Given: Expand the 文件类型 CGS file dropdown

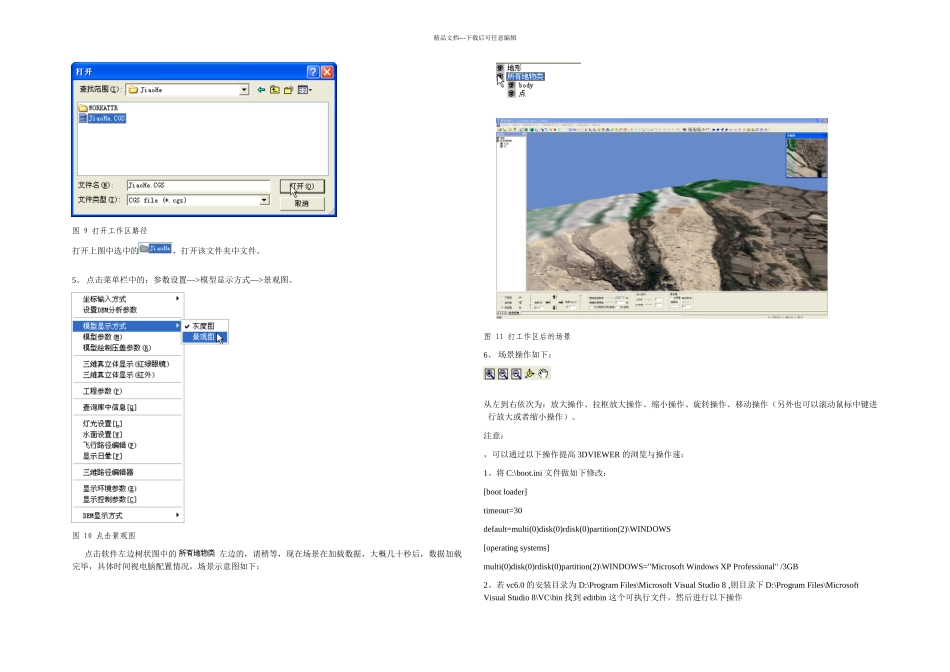Looking at the screenshot, I should [x=264, y=200].
